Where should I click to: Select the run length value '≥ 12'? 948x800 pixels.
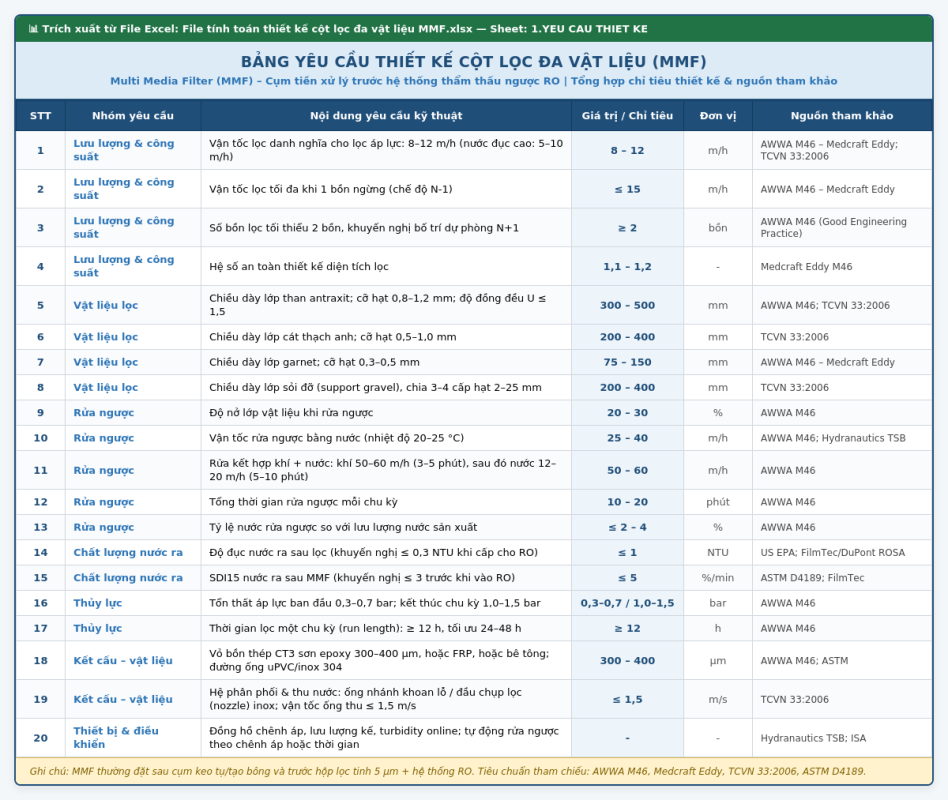(x=628, y=629)
